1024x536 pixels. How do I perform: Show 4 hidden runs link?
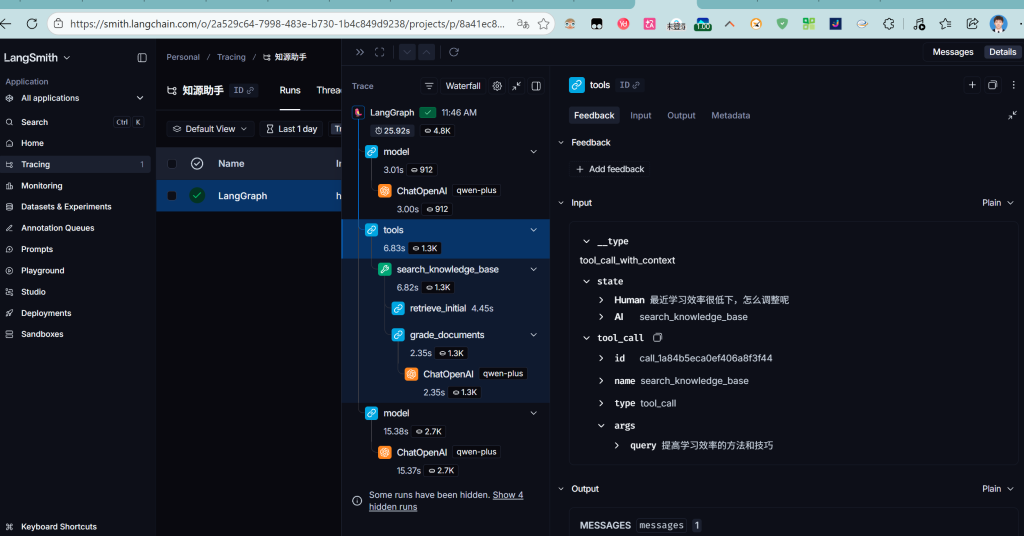click(446, 501)
